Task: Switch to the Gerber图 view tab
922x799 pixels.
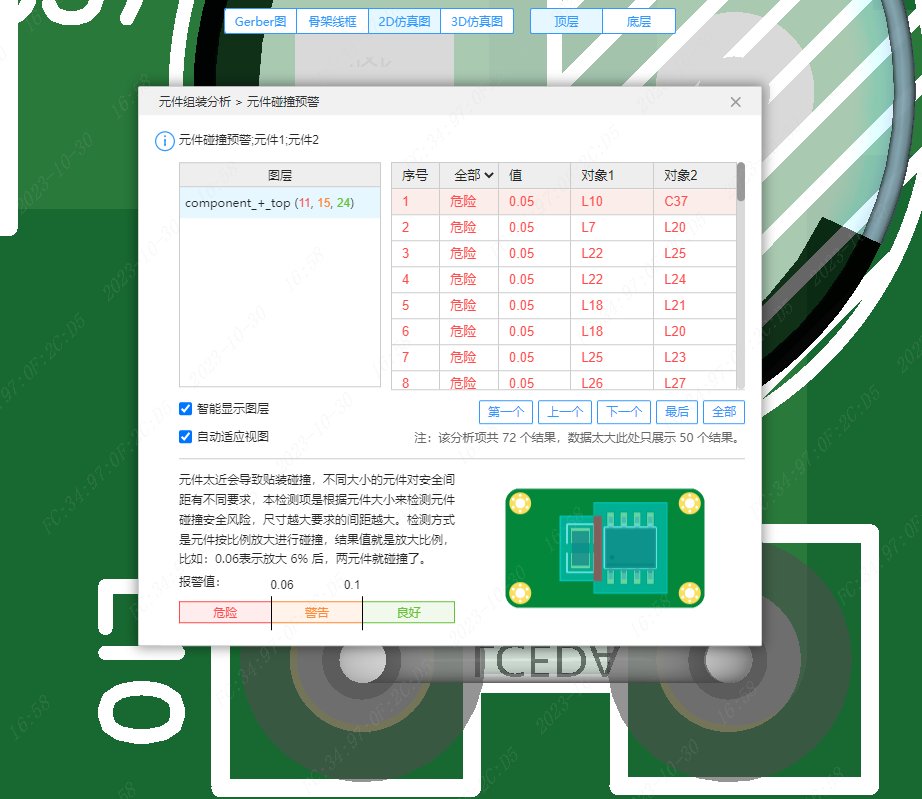Action: tap(260, 21)
